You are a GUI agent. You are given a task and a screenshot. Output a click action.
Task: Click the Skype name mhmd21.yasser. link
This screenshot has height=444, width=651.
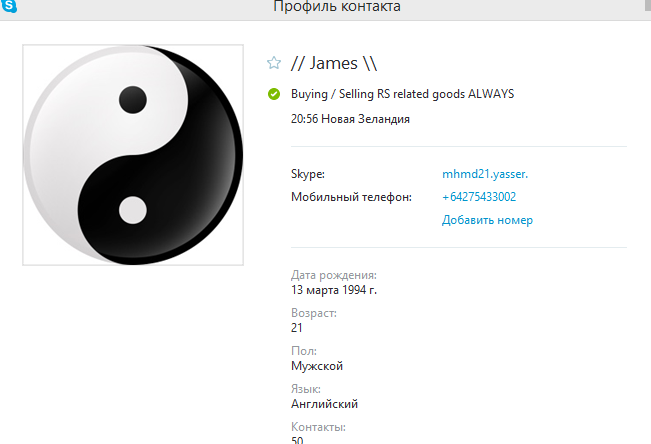tap(485, 174)
